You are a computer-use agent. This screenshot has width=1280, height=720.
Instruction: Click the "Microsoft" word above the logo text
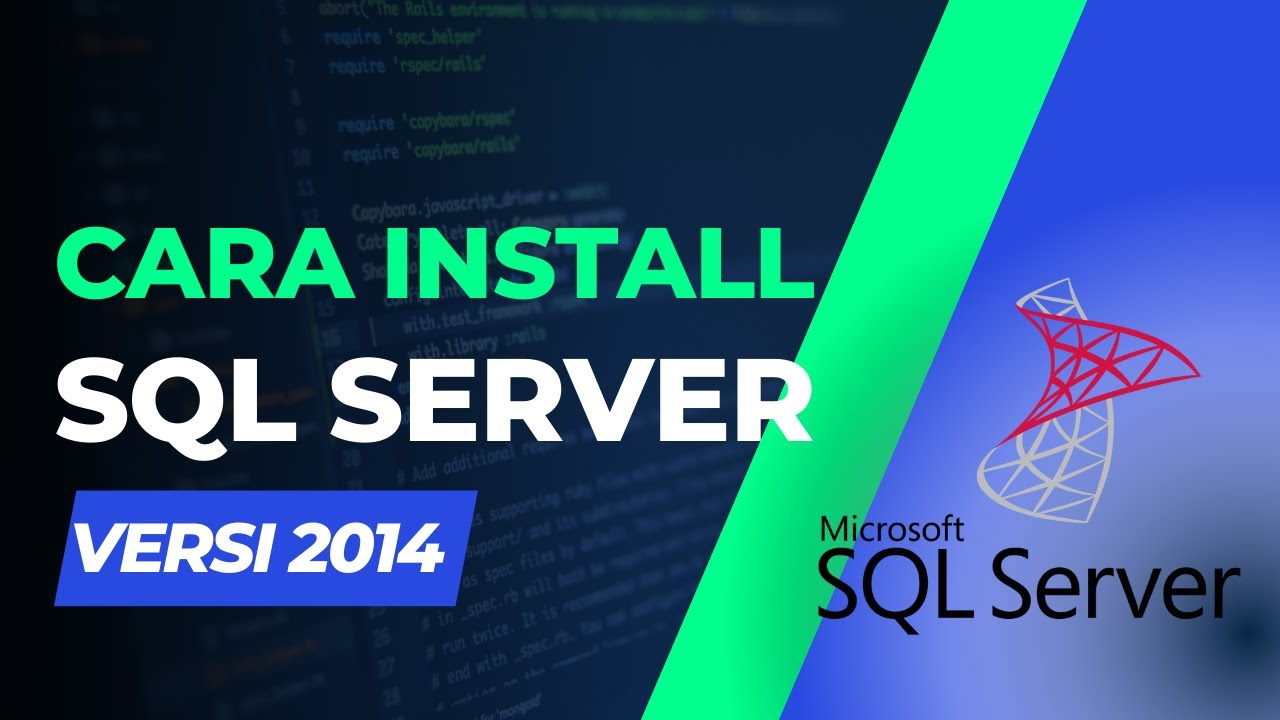pyautogui.click(x=891, y=528)
